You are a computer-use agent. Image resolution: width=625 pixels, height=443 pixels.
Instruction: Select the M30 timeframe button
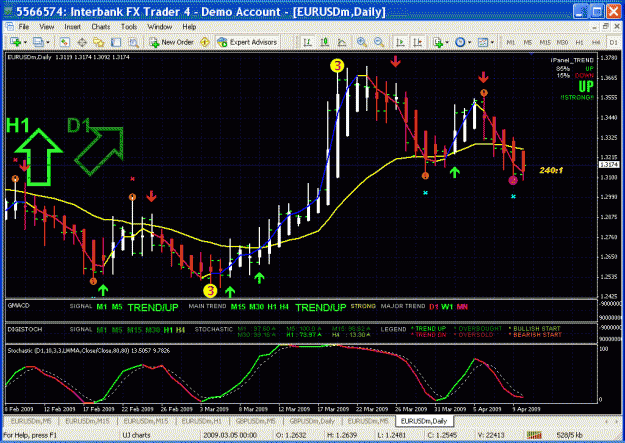(562, 42)
